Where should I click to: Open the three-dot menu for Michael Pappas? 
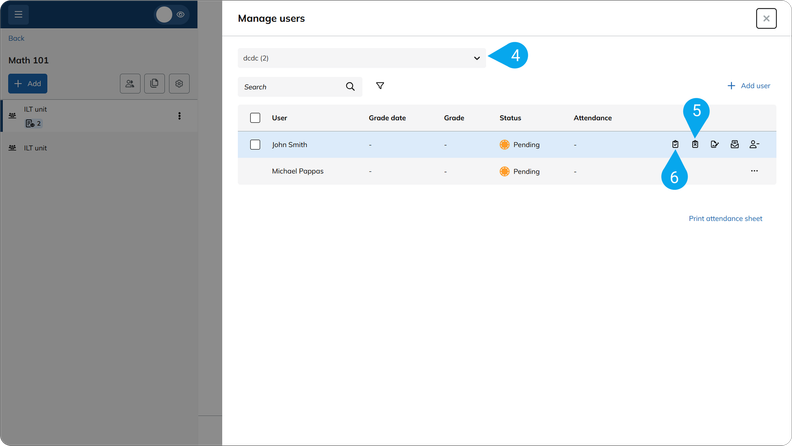click(754, 171)
